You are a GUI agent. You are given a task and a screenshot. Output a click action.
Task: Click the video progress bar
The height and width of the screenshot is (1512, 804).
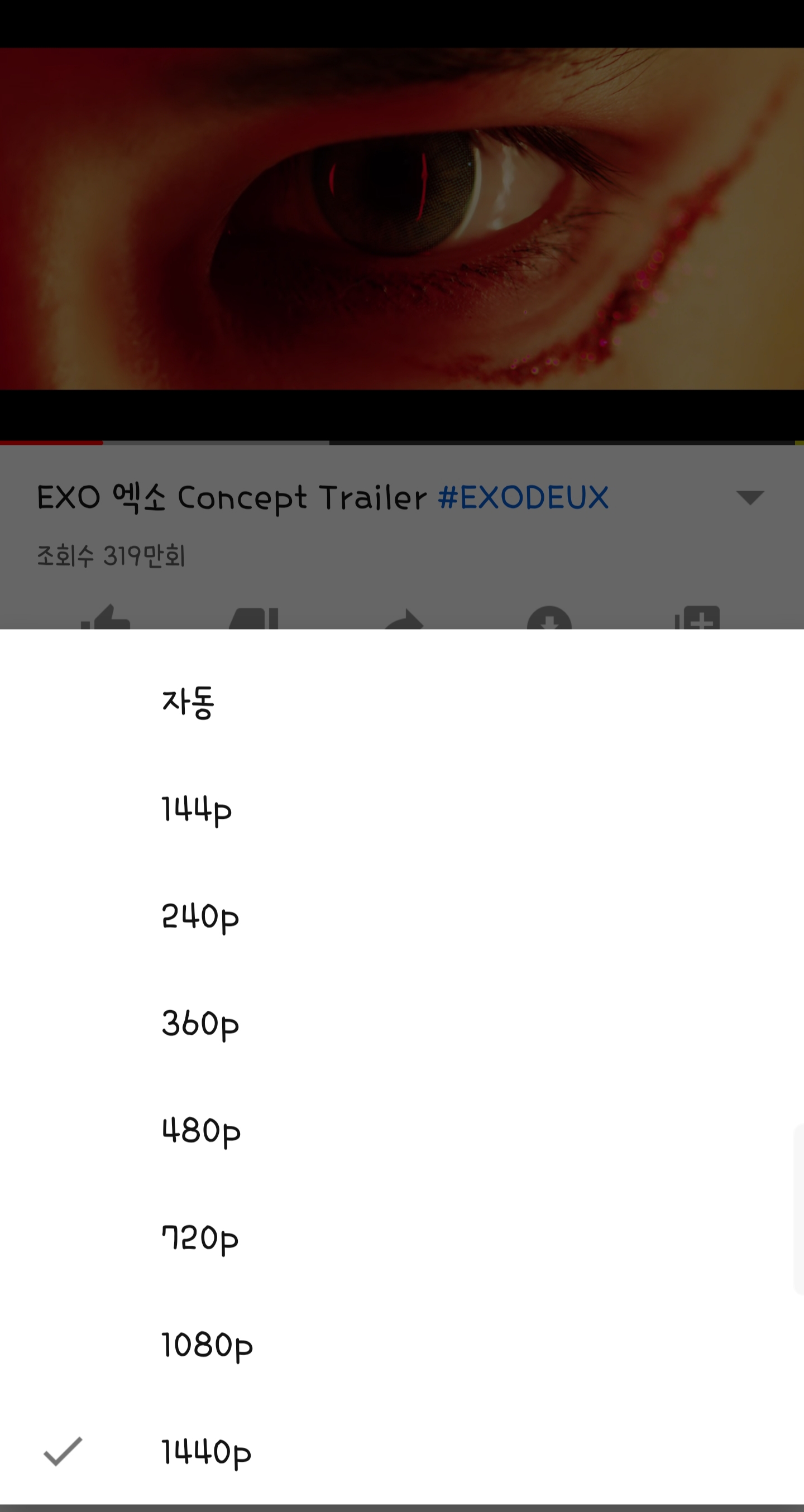[x=401, y=443]
